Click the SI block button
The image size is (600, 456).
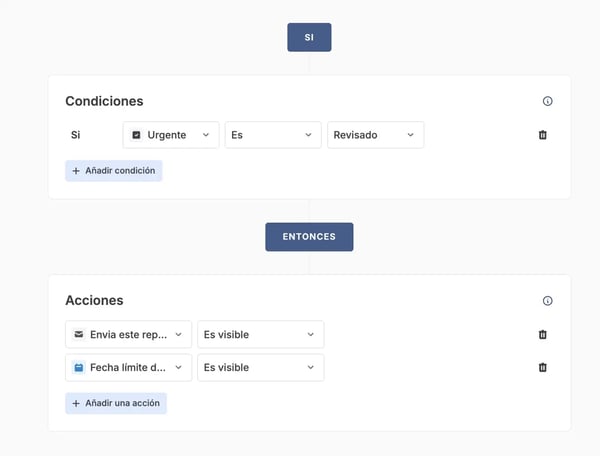coord(309,37)
